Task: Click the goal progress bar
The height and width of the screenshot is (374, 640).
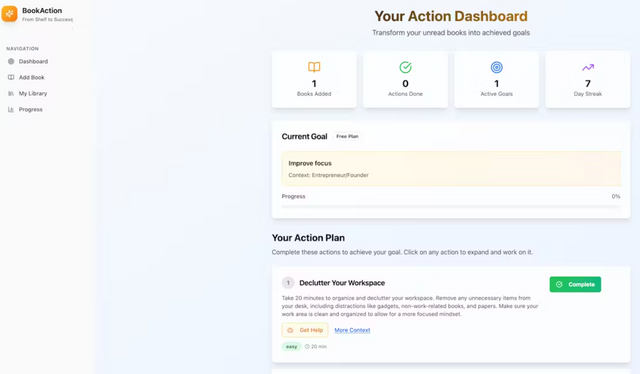Action: 451,207
